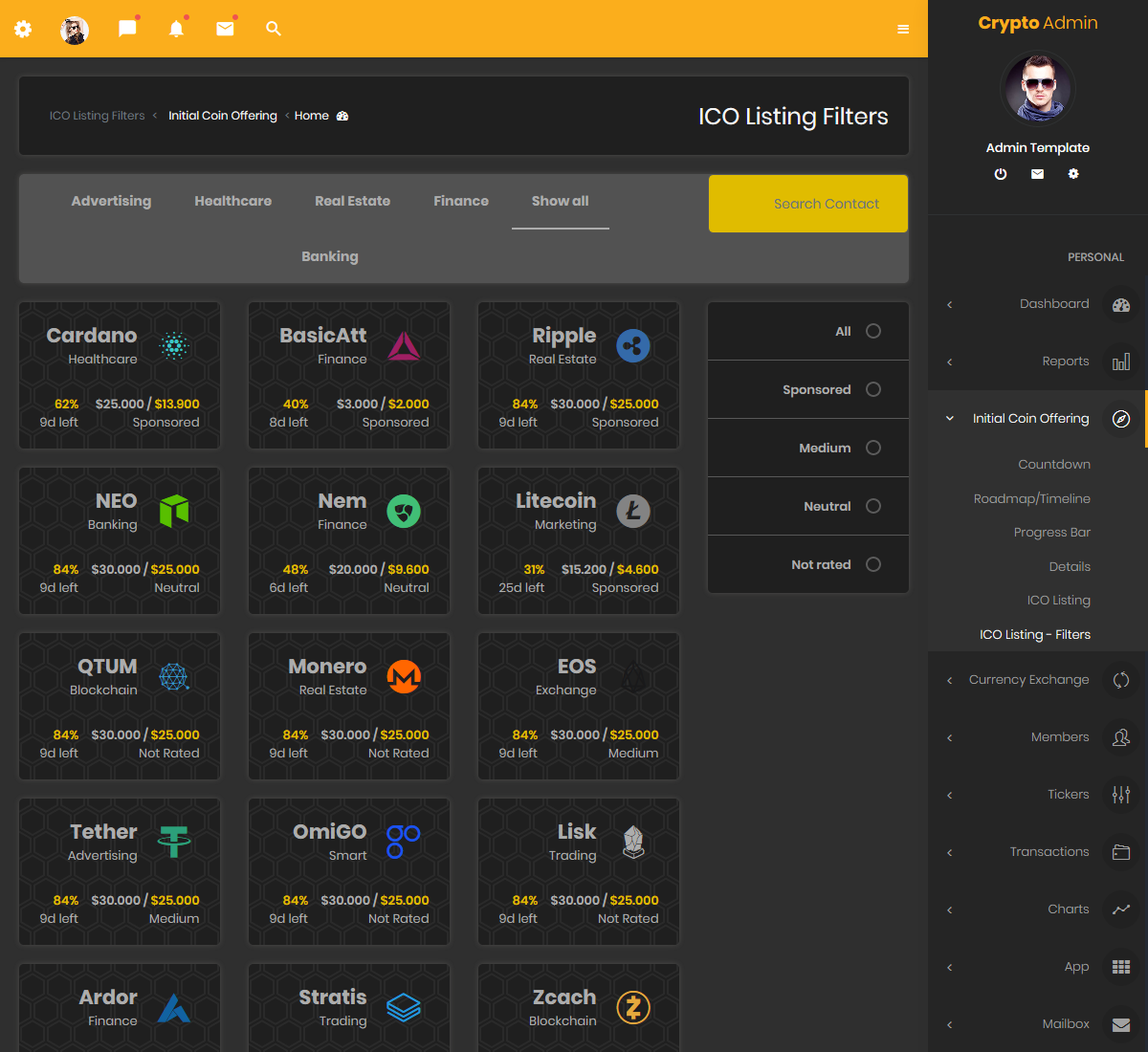The width and height of the screenshot is (1148, 1052).
Task: Expand the Transactions chevron
Action: (x=950, y=853)
